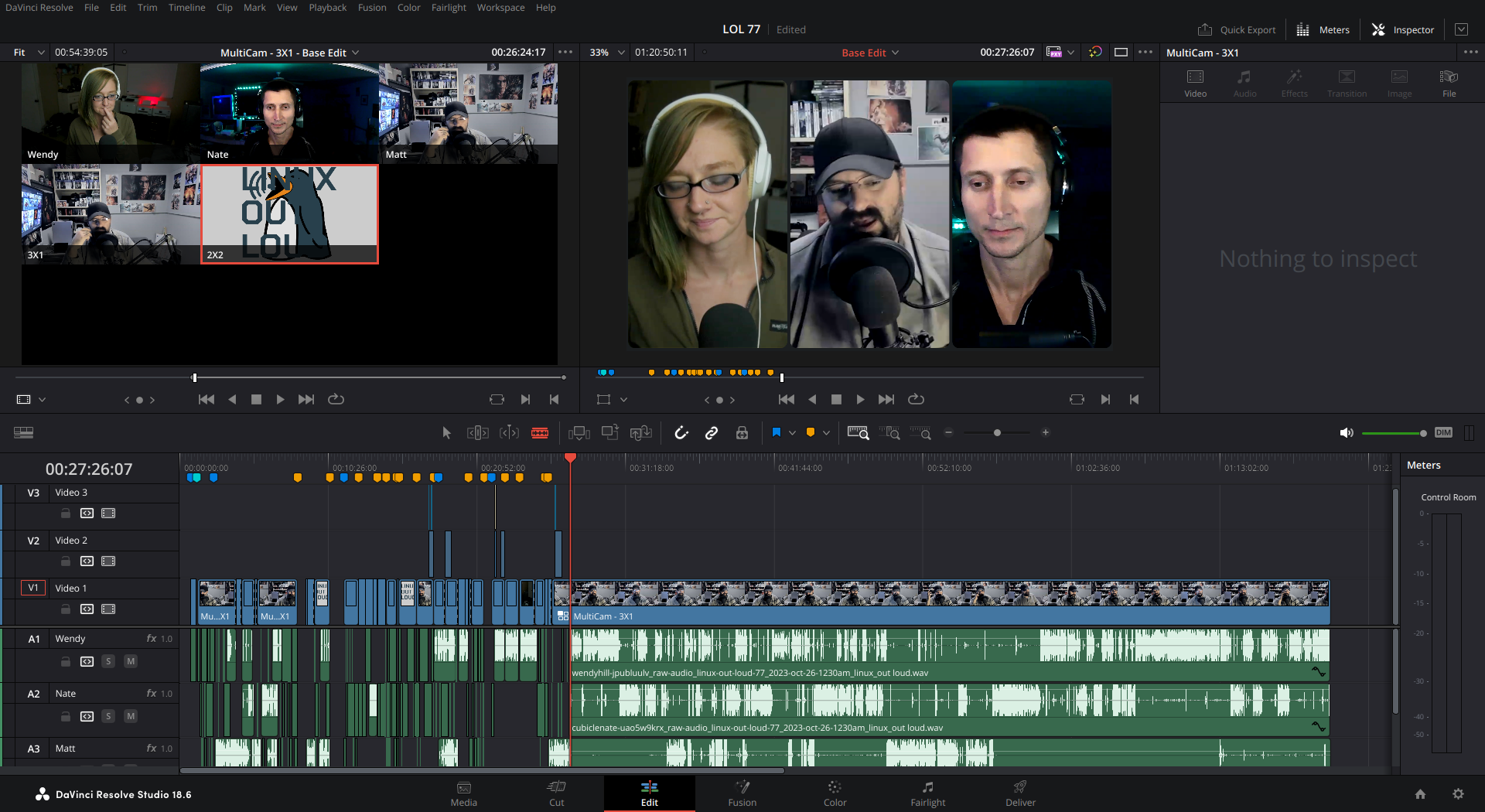
Task: Open the Project Manager home icon
Action: 1420,794
